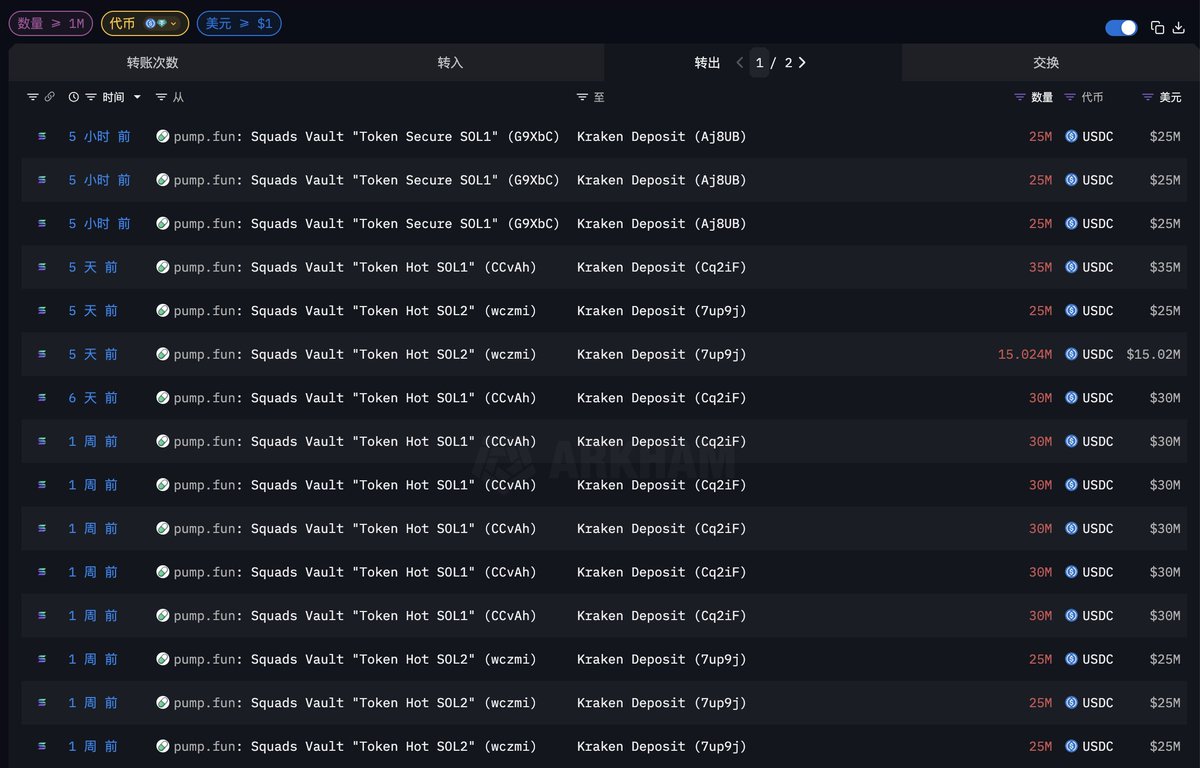1200x768 pixels.
Task: Click the download icon to export transfers
Action: pyautogui.click(x=1178, y=28)
